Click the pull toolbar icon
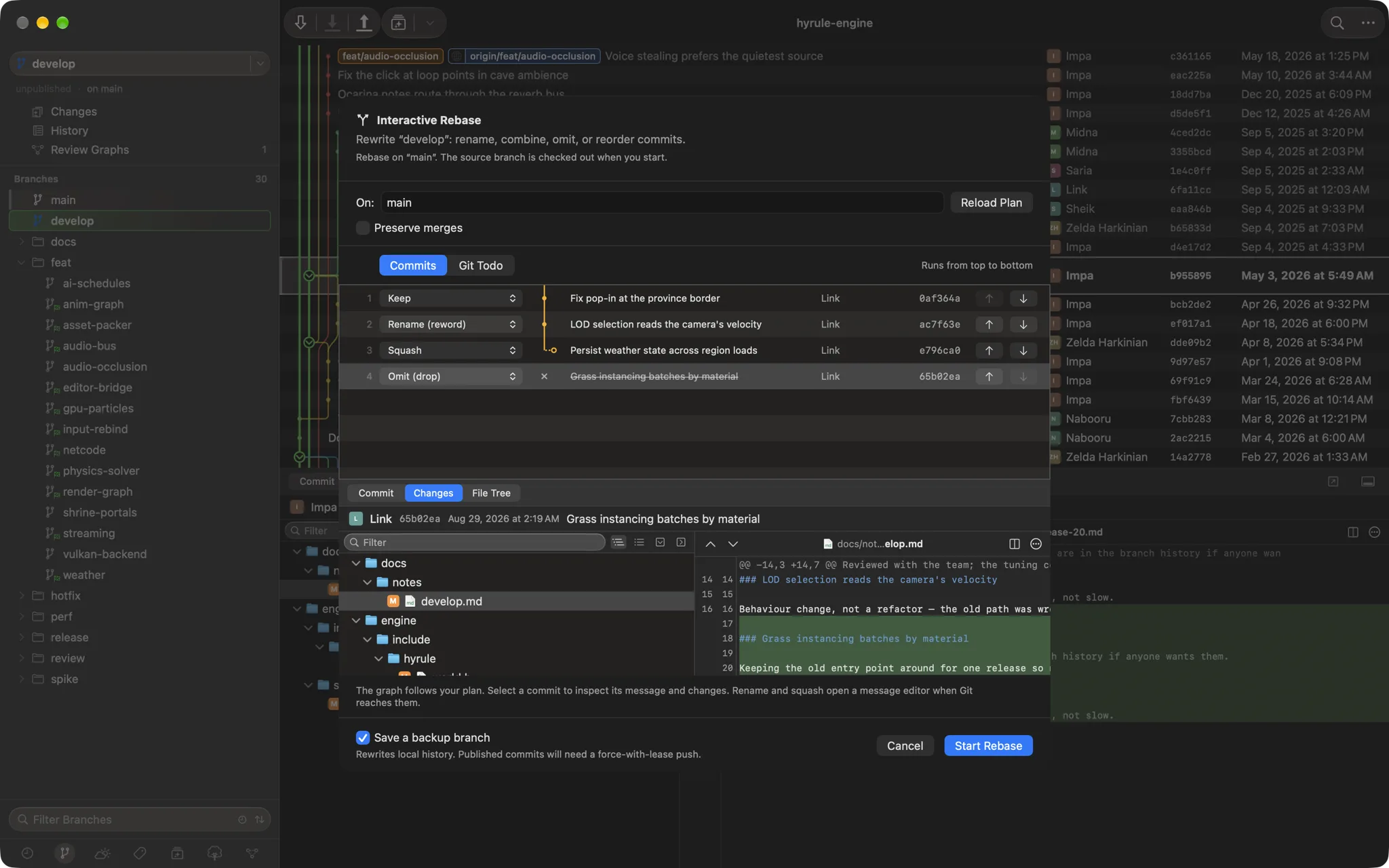 (332, 22)
